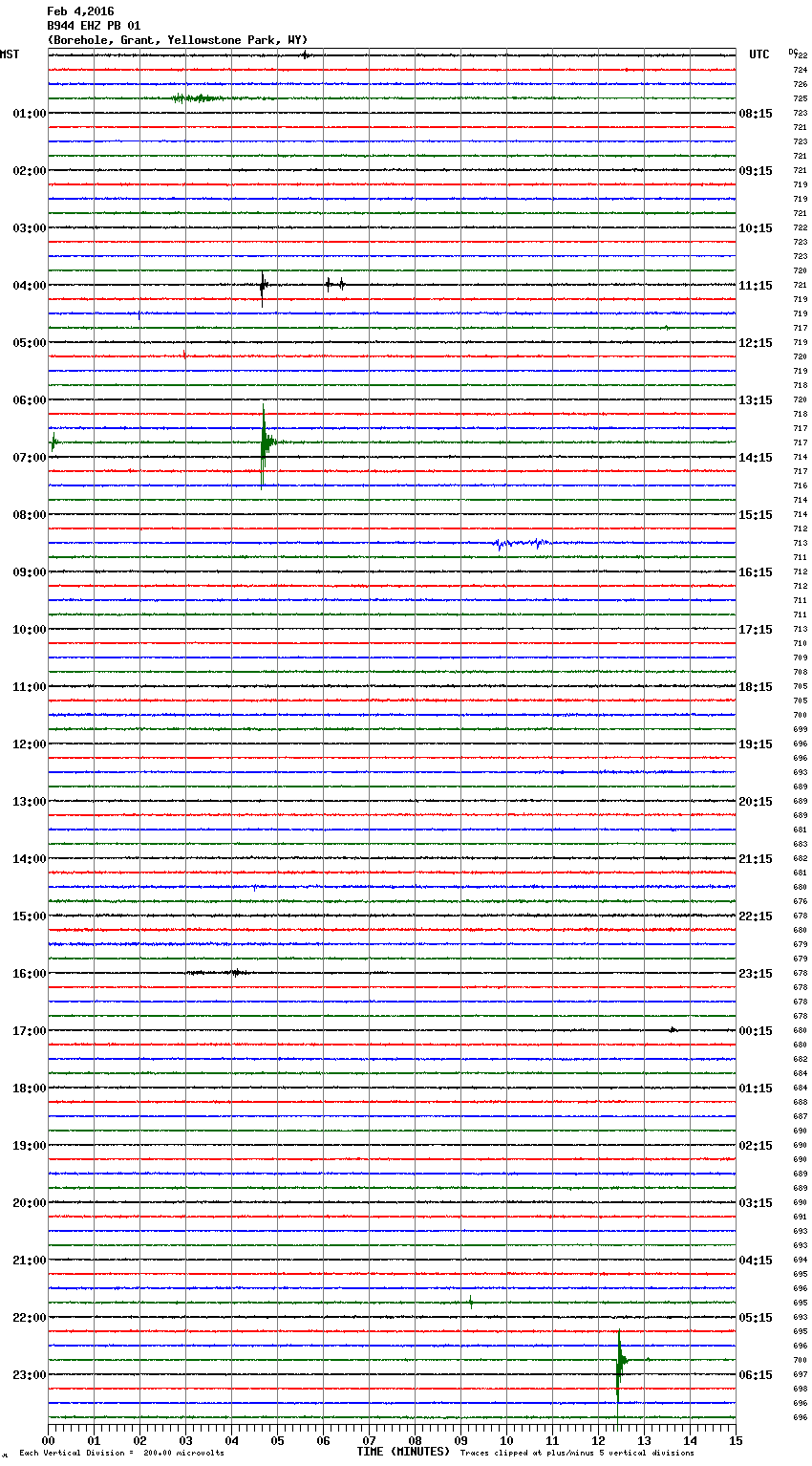The image size is (812, 1466).
Task: Click minute tick label "05" on the time axis
Action: [x=277, y=1441]
